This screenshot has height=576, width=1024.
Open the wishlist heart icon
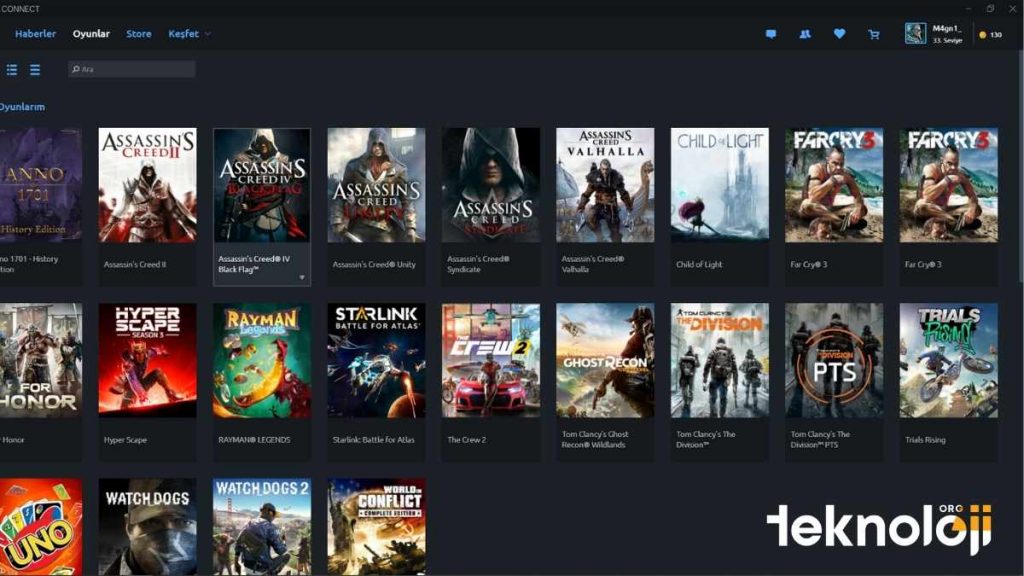(839, 33)
